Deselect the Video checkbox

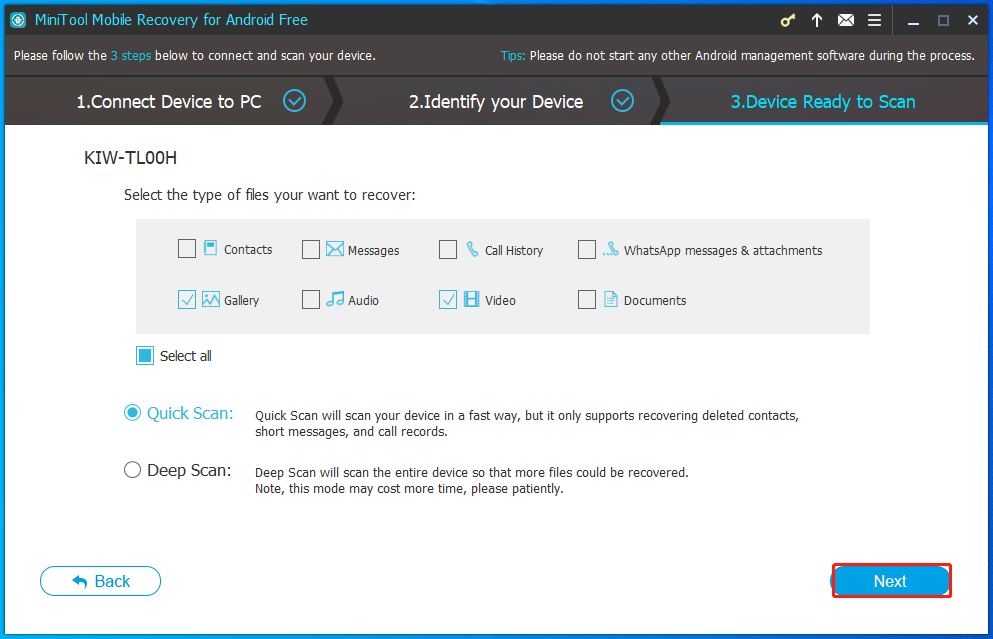(x=448, y=299)
